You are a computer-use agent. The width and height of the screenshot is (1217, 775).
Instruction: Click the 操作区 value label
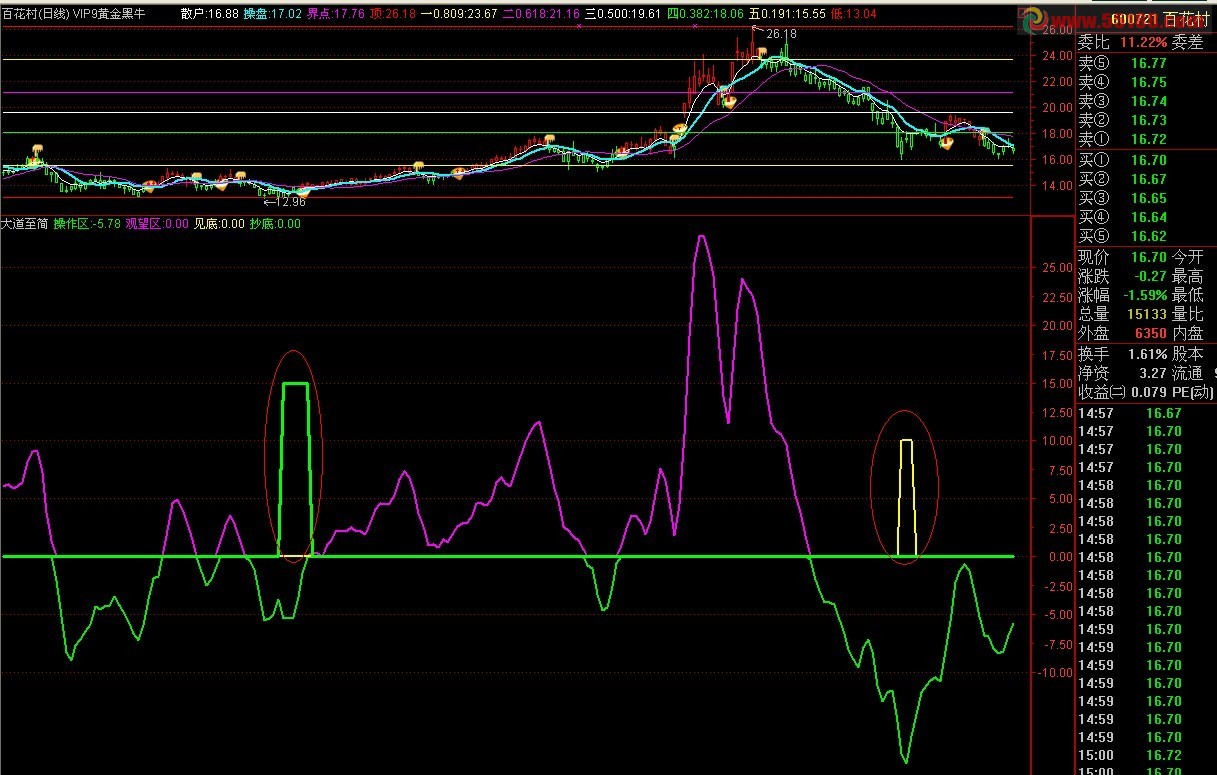[86, 224]
